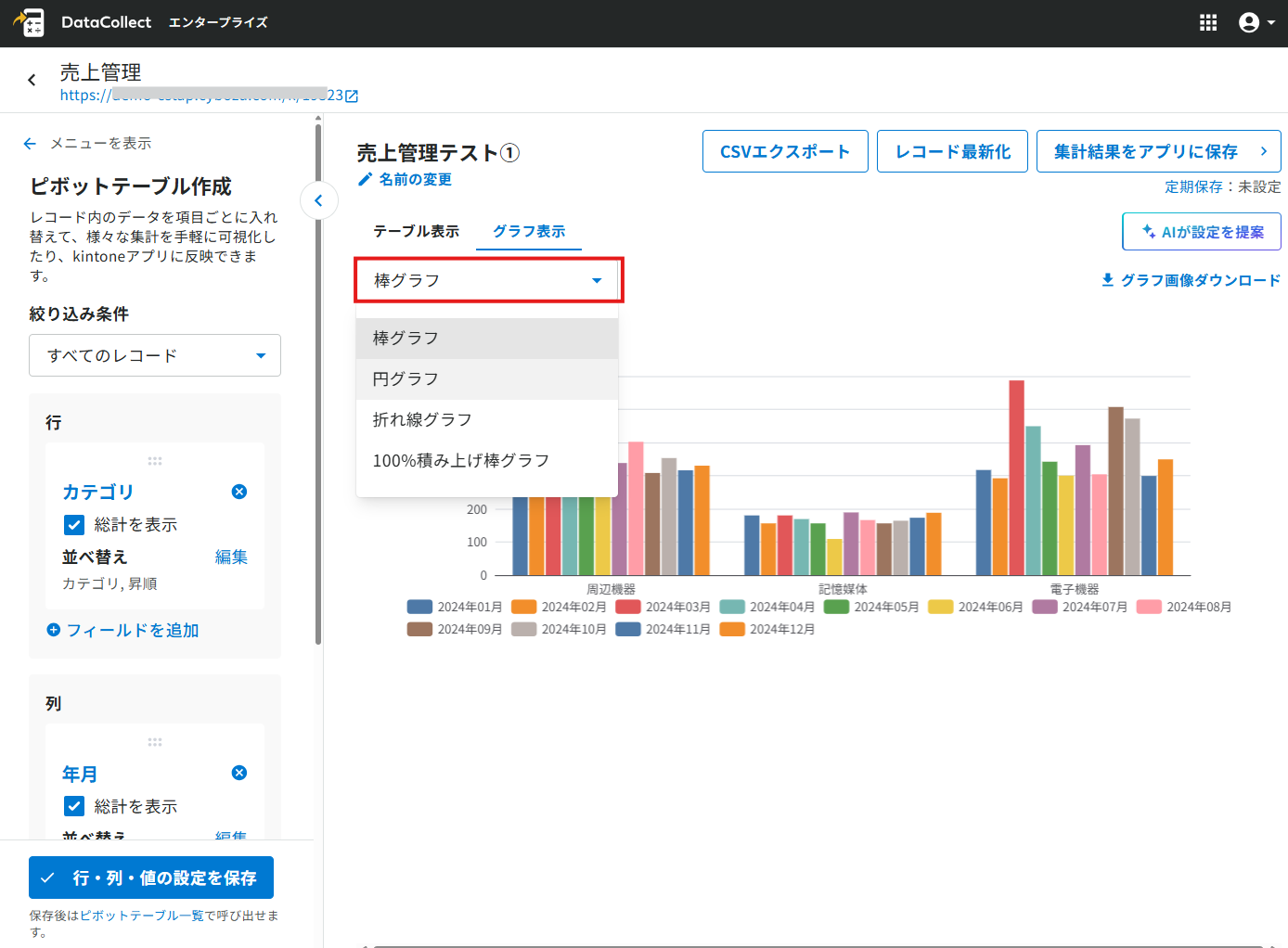Toggle 総計を表示 checkbox under 年月
1288x948 pixels.
[74, 806]
